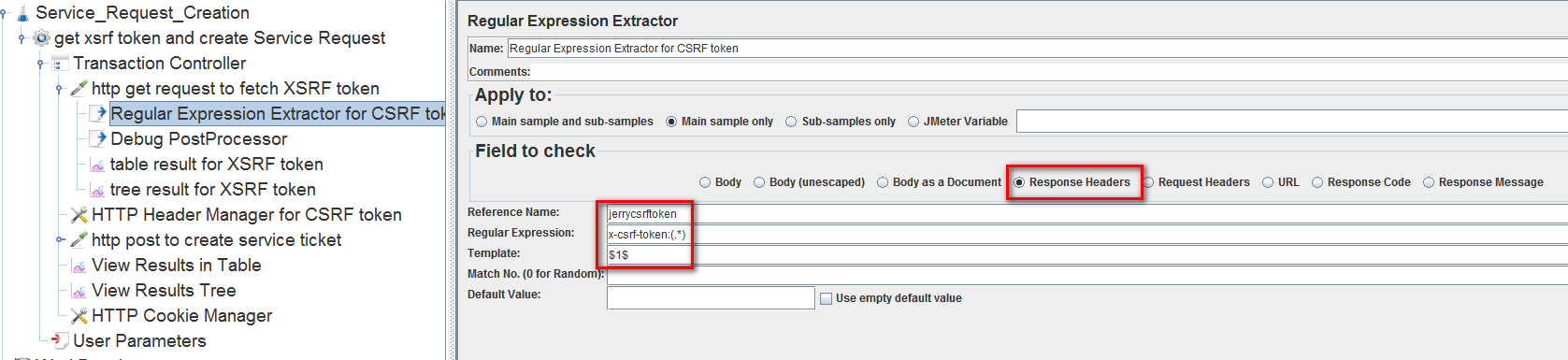Select View Results Tree in the tree

pos(164,291)
